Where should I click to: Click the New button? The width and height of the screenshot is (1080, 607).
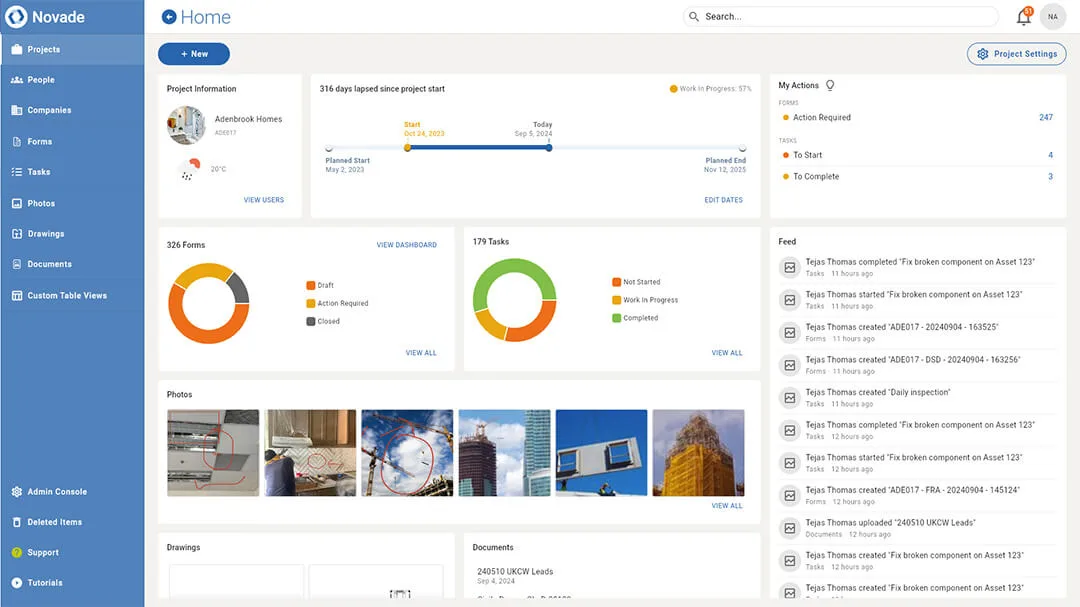[194, 54]
